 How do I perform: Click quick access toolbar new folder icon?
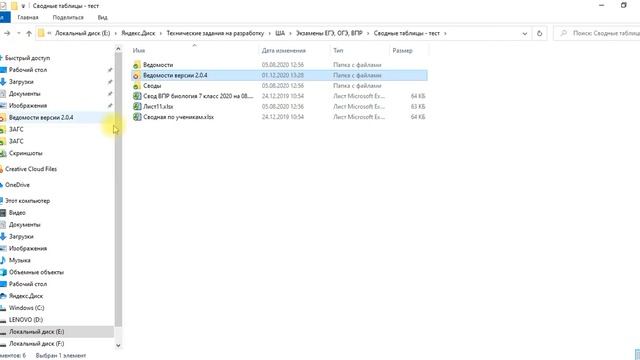pos(14,6)
